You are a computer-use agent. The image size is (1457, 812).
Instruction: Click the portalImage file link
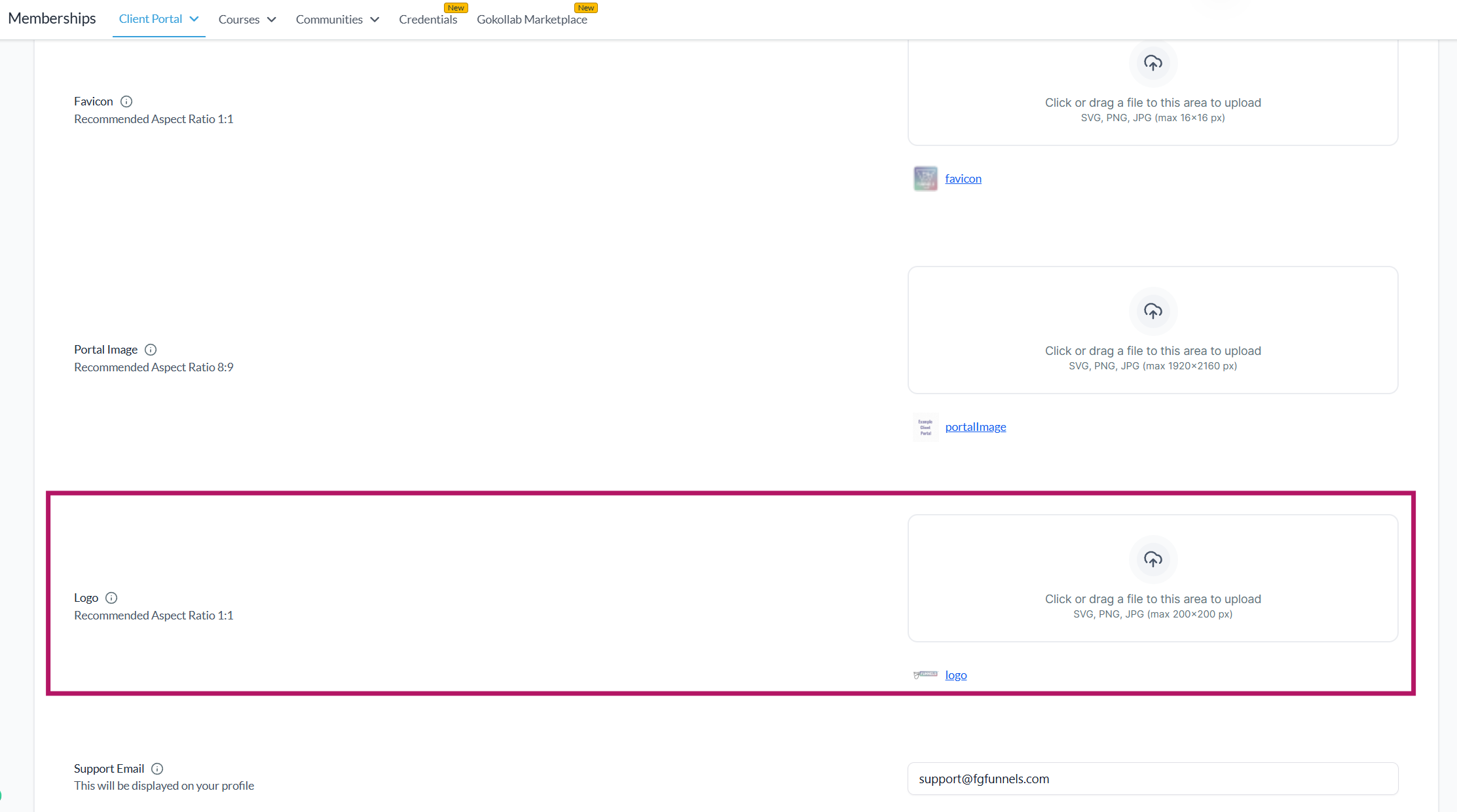tap(975, 427)
